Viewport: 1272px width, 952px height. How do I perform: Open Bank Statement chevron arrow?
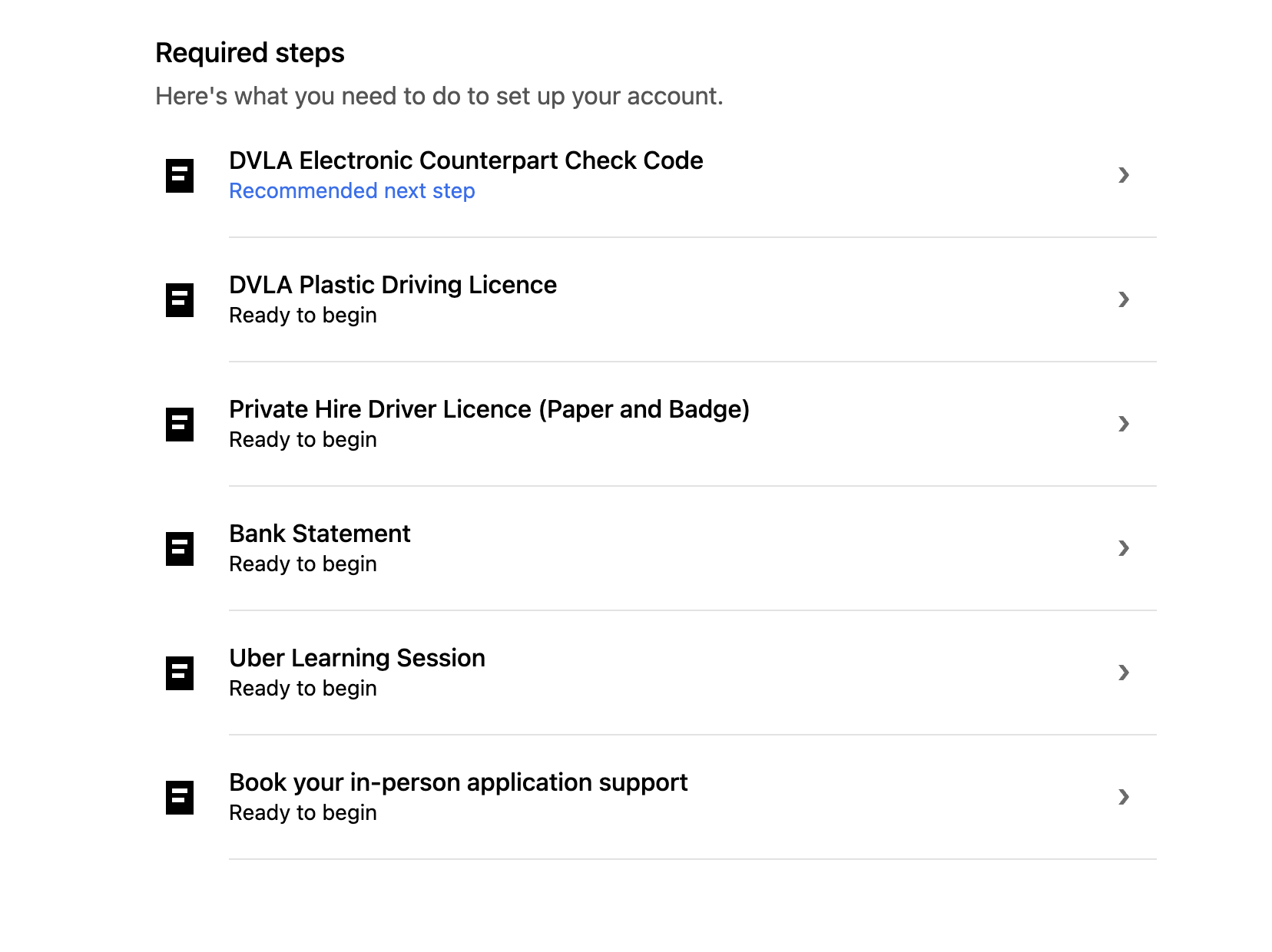[x=1124, y=548]
